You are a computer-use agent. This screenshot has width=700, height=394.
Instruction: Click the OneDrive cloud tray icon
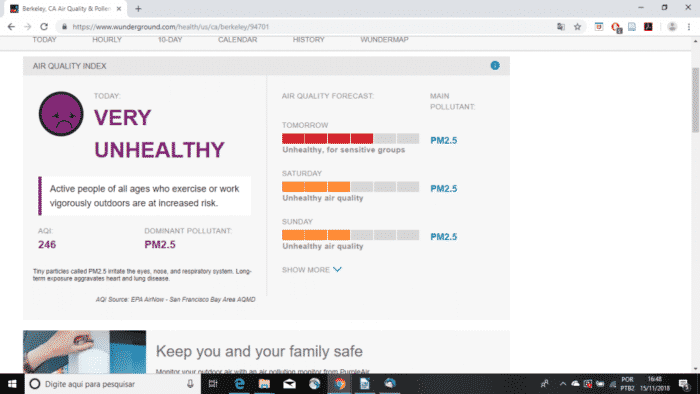tap(575, 384)
